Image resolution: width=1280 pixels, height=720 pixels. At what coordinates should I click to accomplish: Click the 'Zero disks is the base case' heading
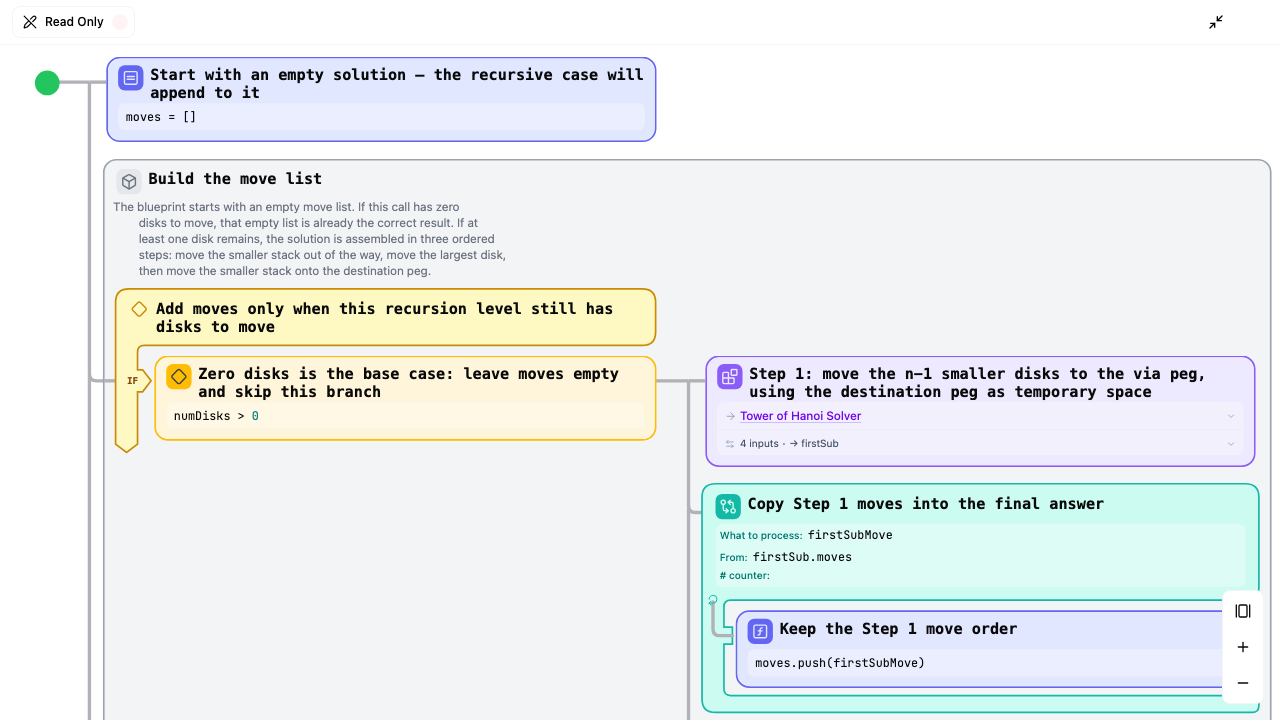coord(409,383)
